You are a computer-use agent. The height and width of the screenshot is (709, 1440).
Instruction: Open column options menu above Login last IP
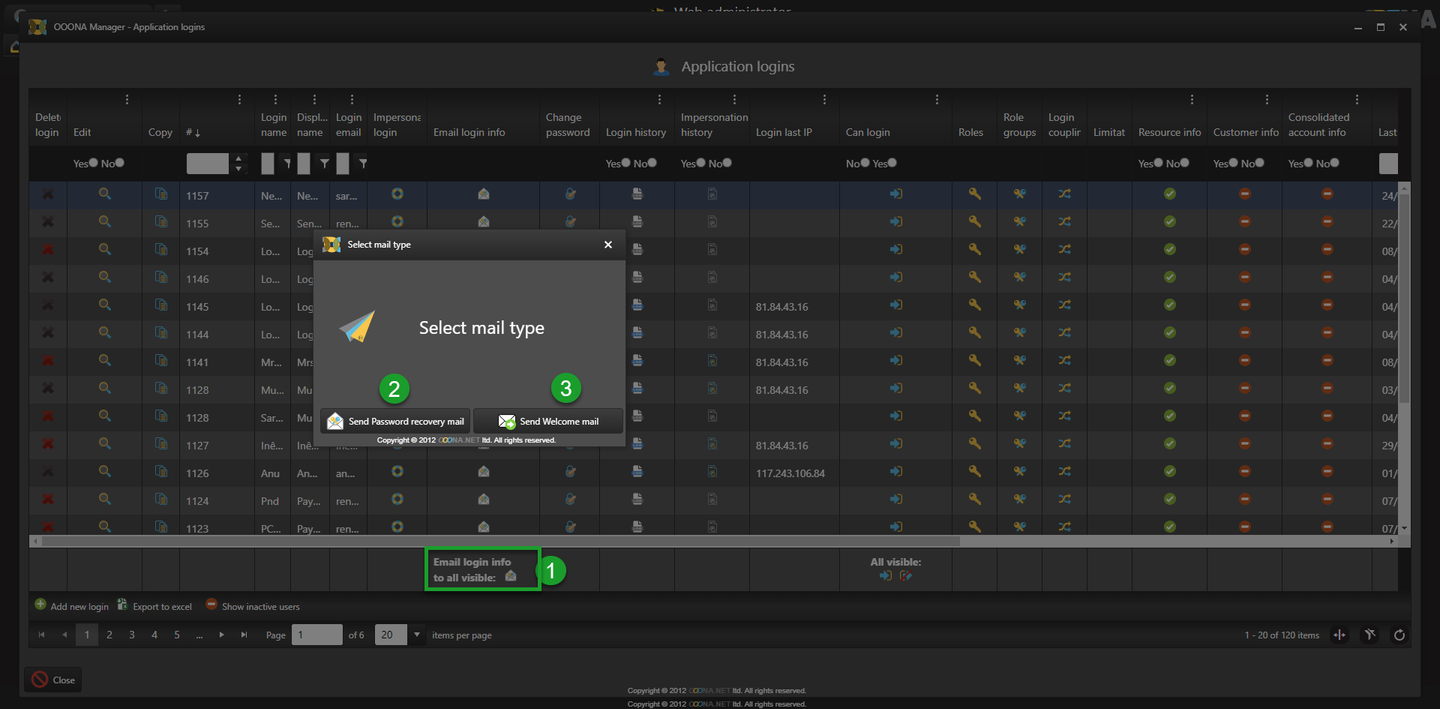coord(824,99)
